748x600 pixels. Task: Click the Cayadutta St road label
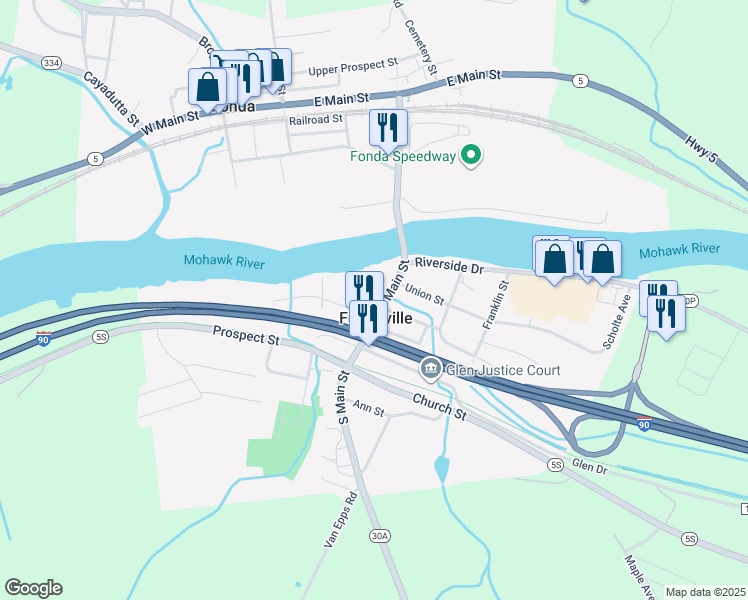coord(111,99)
